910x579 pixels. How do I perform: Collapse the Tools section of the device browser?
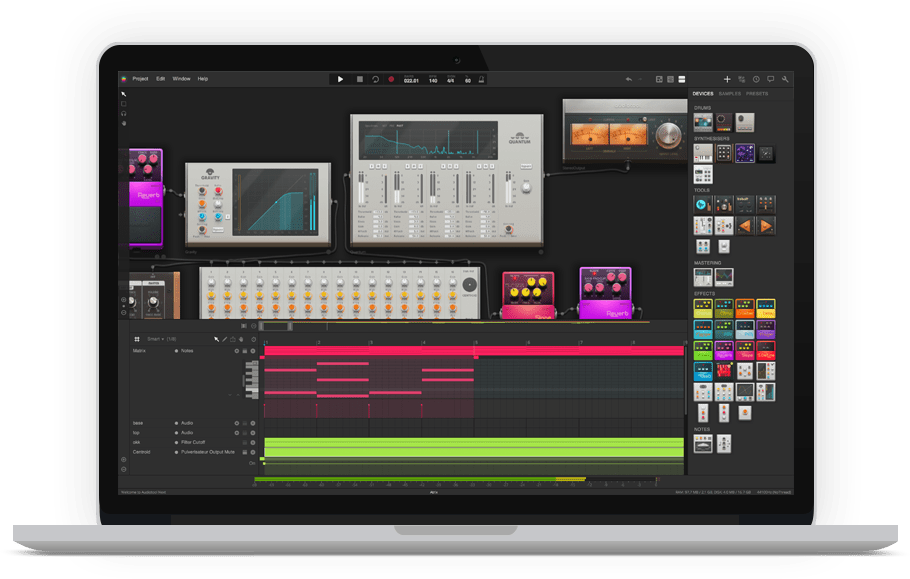point(701,188)
